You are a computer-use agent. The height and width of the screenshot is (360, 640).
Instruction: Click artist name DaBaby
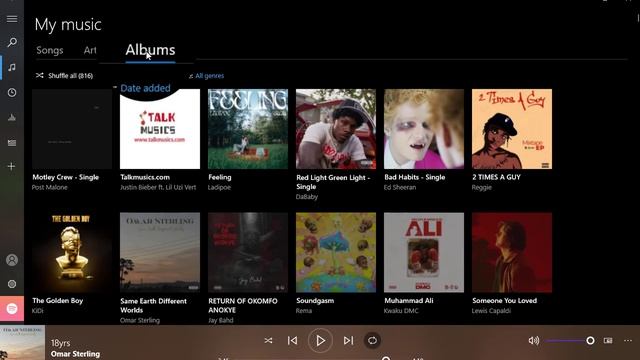click(307, 197)
